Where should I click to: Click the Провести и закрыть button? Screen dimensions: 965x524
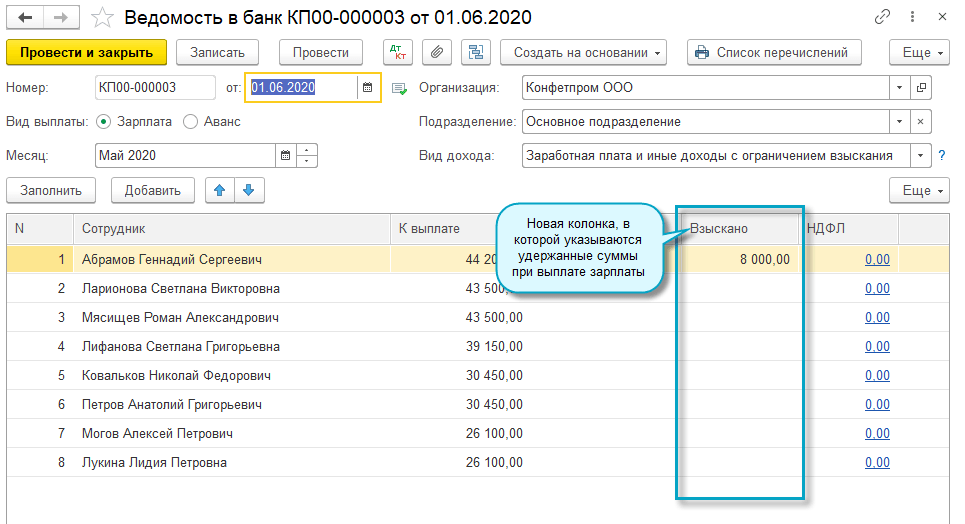tap(86, 52)
